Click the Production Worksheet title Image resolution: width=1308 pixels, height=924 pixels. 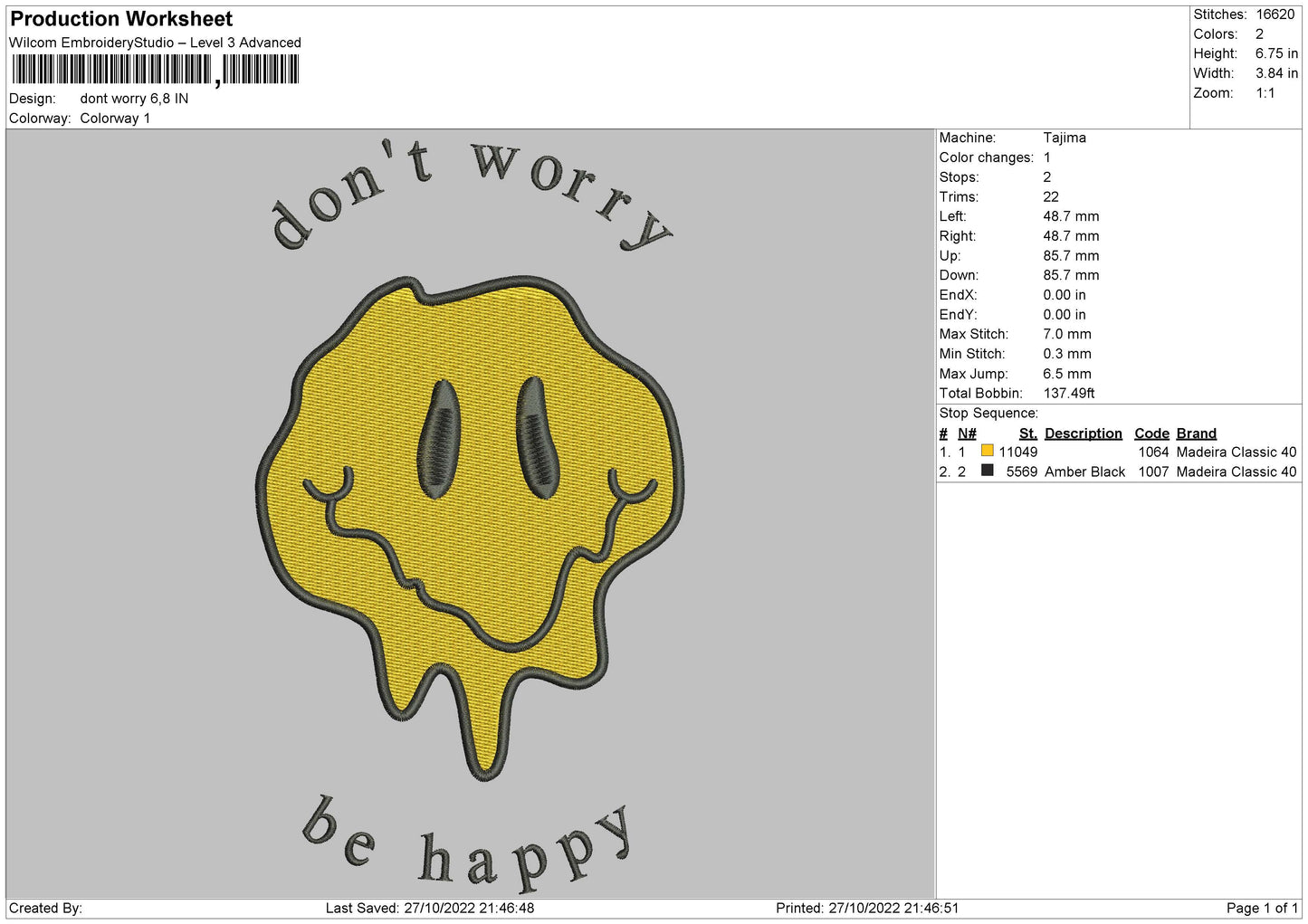(x=121, y=19)
